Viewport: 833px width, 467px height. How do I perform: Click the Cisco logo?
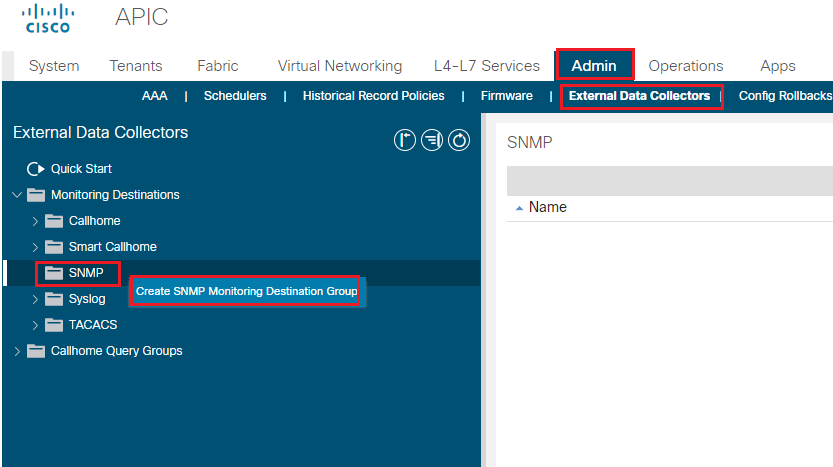pos(48,19)
